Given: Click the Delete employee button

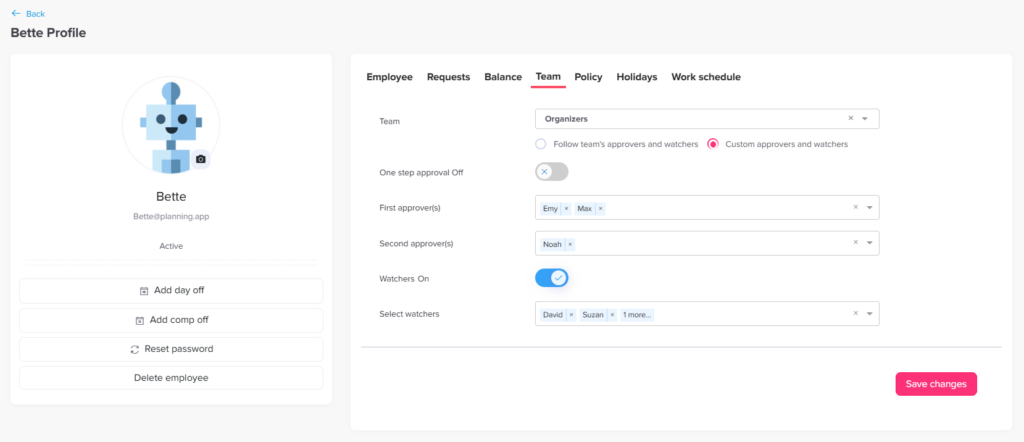Looking at the screenshot, I should click(x=171, y=378).
